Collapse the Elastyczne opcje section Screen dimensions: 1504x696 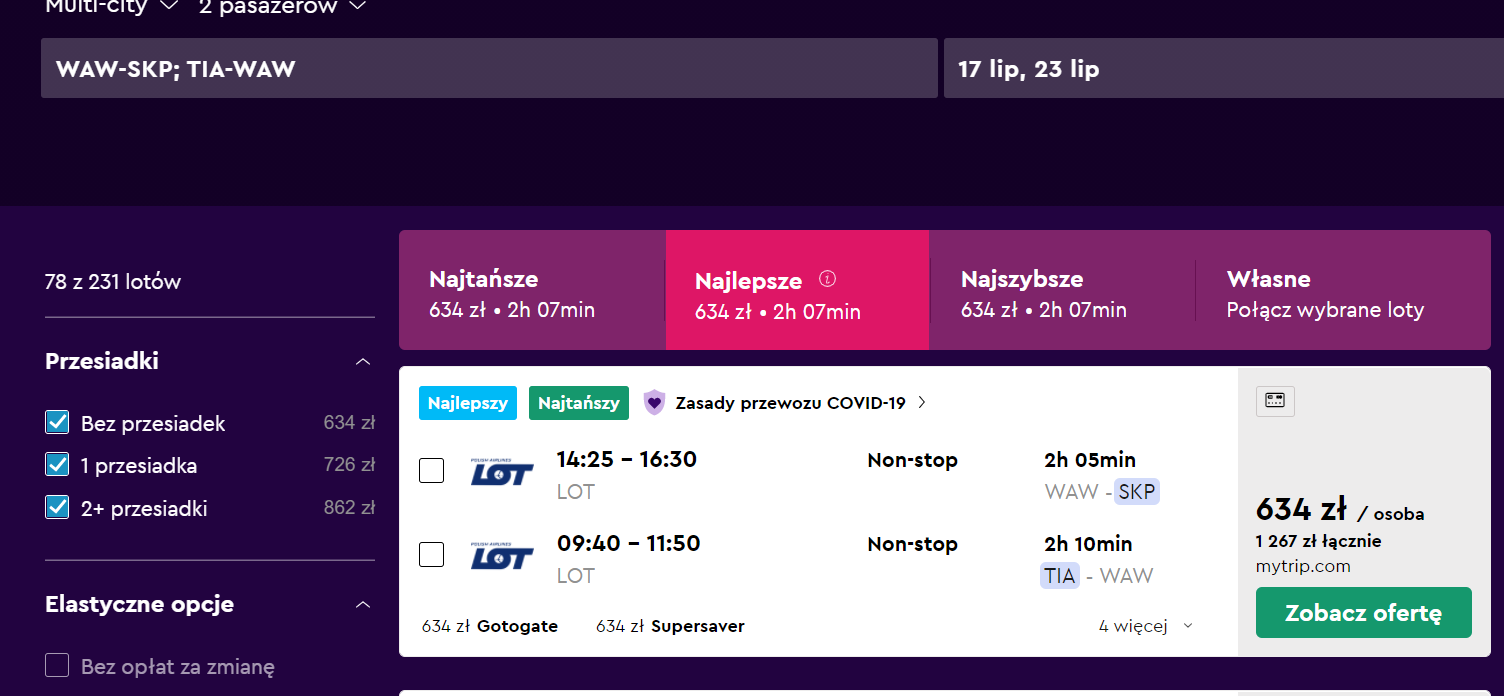pos(363,604)
